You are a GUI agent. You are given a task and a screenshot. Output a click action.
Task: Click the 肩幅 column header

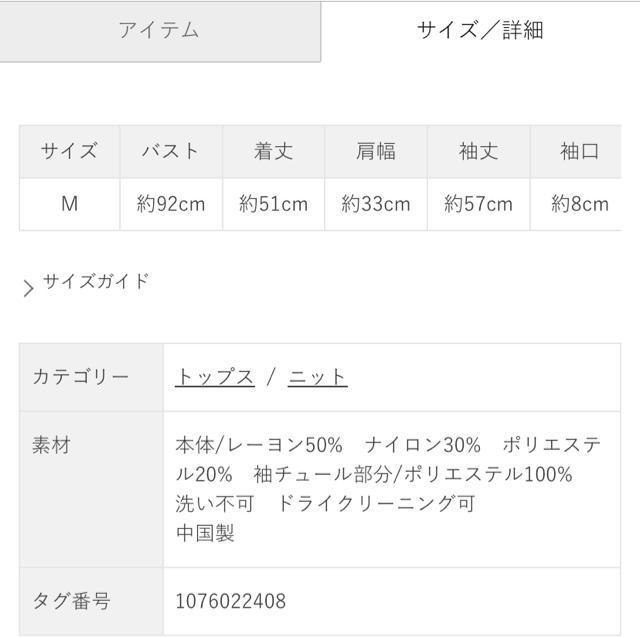(376, 152)
